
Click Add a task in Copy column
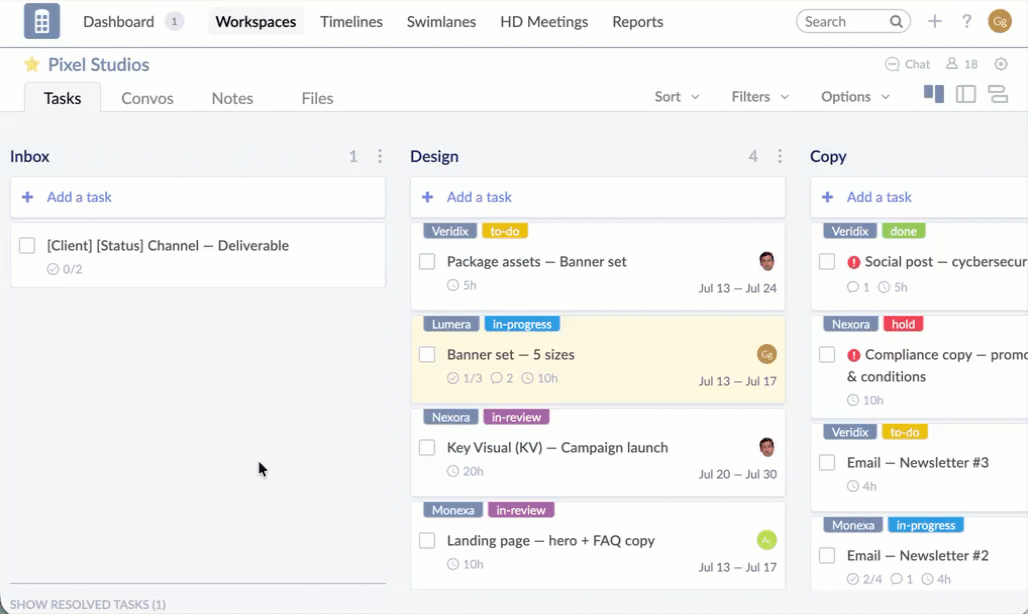tap(919, 197)
